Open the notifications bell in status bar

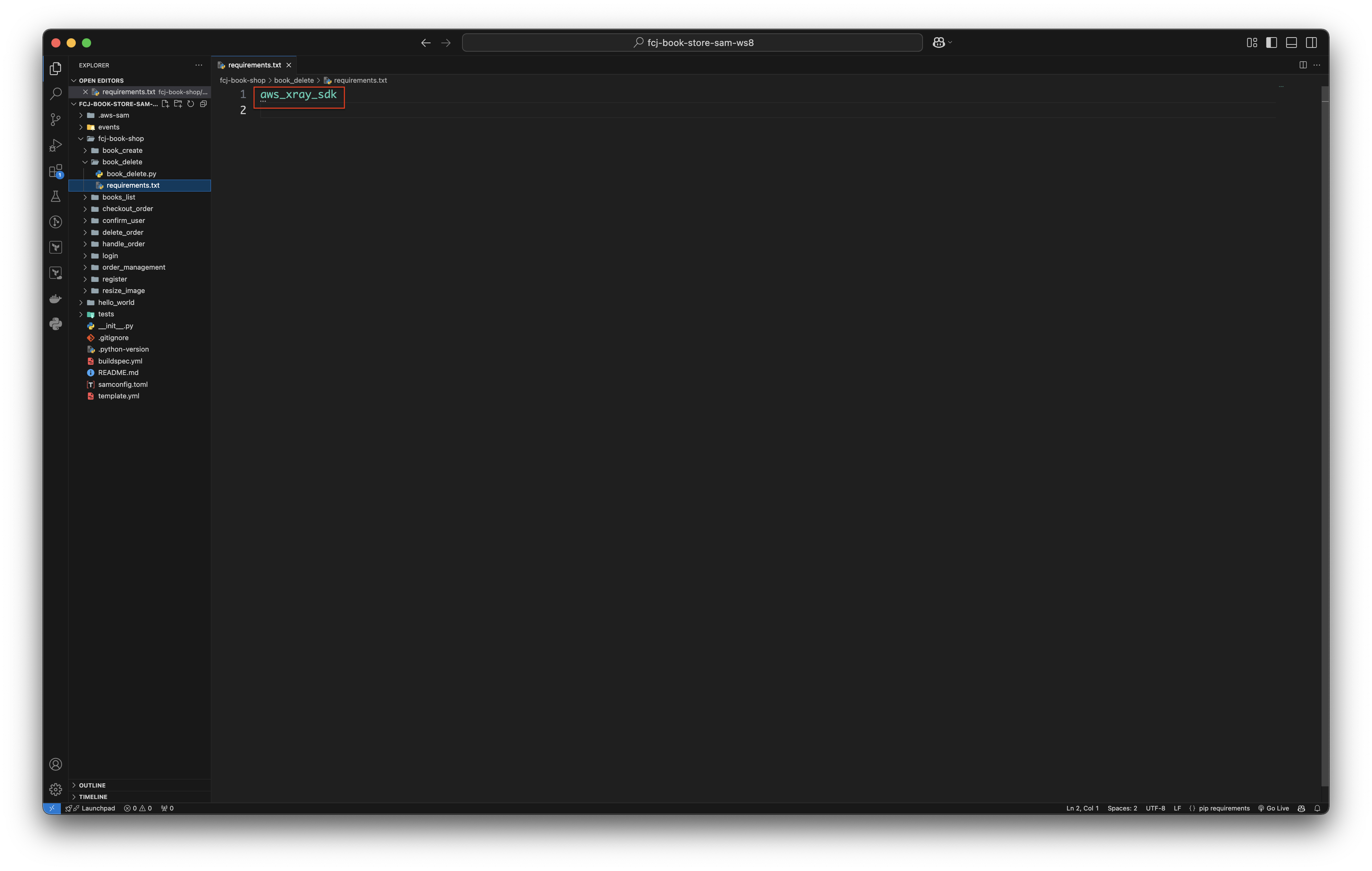pyautogui.click(x=1317, y=808)
